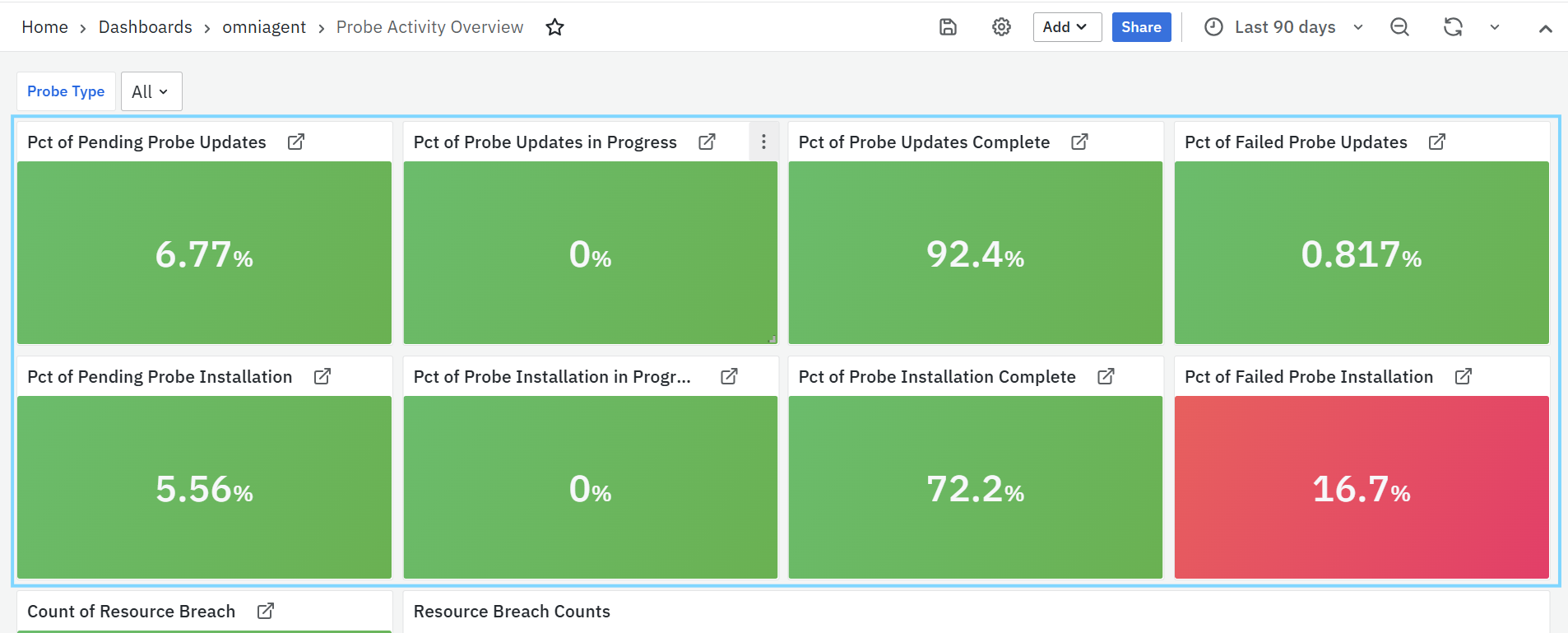Open external link for Count of Resource Breach
This screenshot has width=1568, height=633.
[265, 611]
